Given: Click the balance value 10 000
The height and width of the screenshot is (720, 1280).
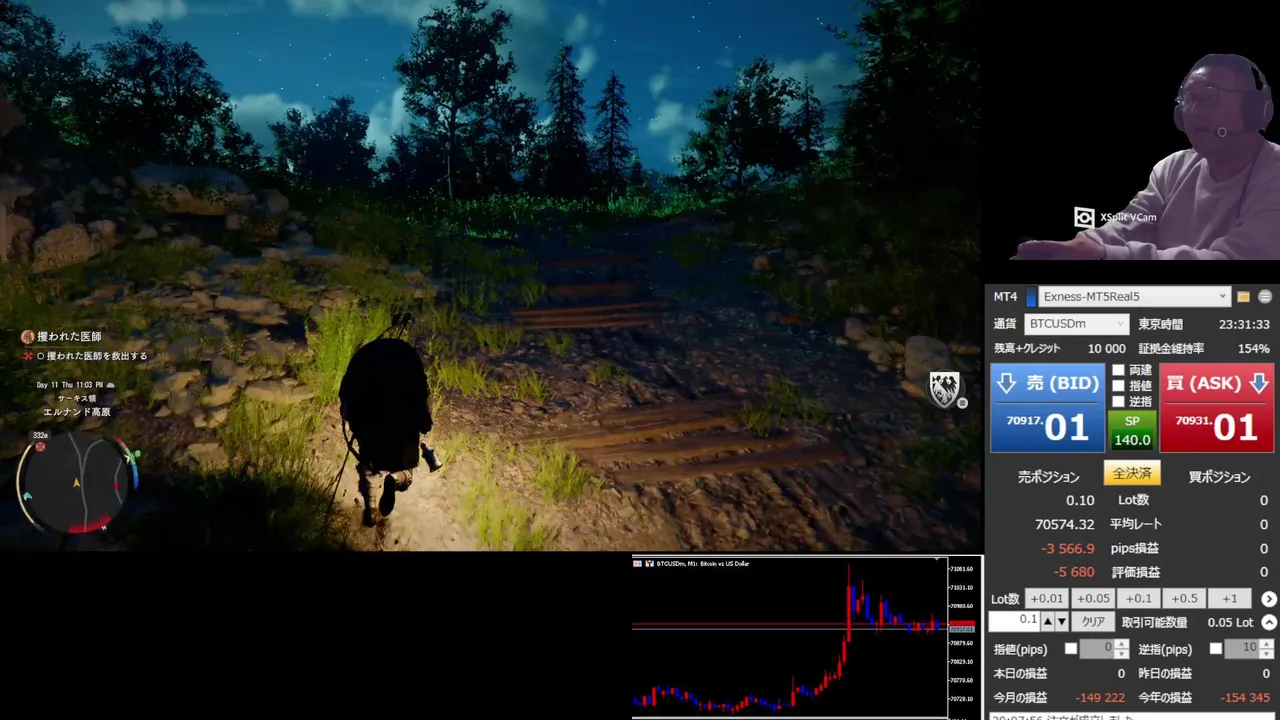Looking at the screenshot, I should [1107, 348].
